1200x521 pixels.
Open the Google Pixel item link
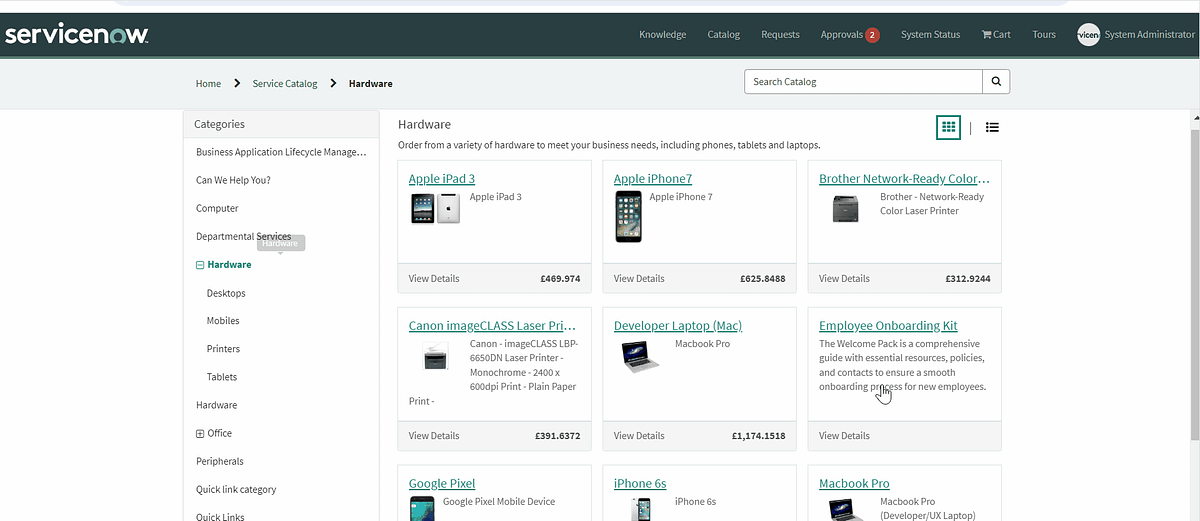pos(442,484)
